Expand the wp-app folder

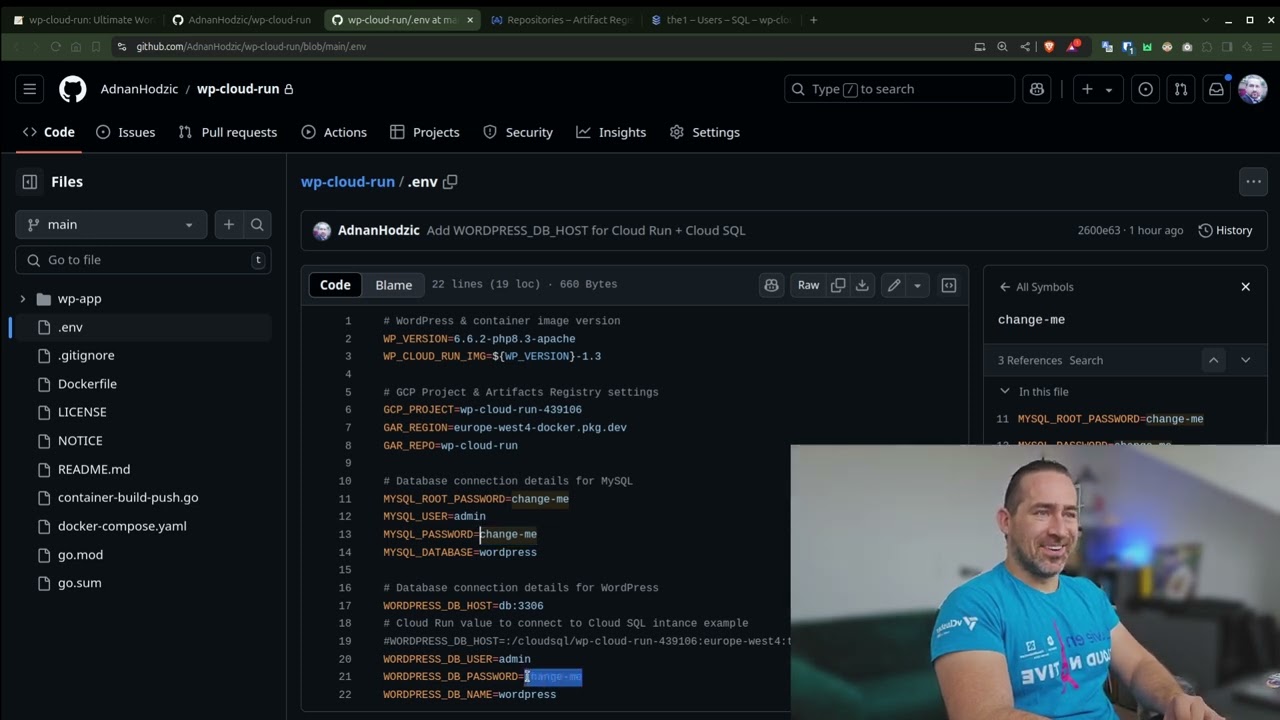point(23,299)
